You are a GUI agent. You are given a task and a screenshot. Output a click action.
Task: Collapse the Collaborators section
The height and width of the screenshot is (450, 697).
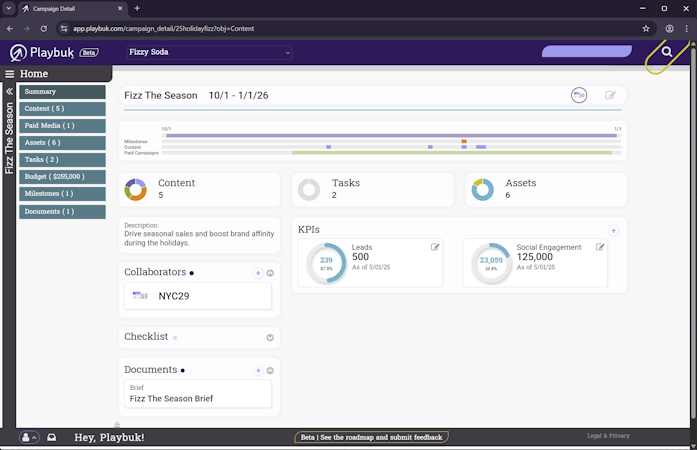click(x=270, y=273)
